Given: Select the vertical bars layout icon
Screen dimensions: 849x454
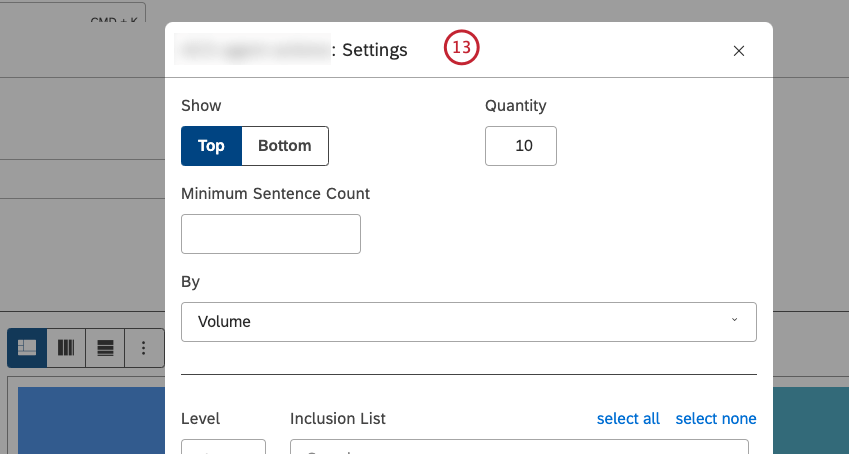Looking at the screenshot, I should pyautogui.click(x=66, y=348).
